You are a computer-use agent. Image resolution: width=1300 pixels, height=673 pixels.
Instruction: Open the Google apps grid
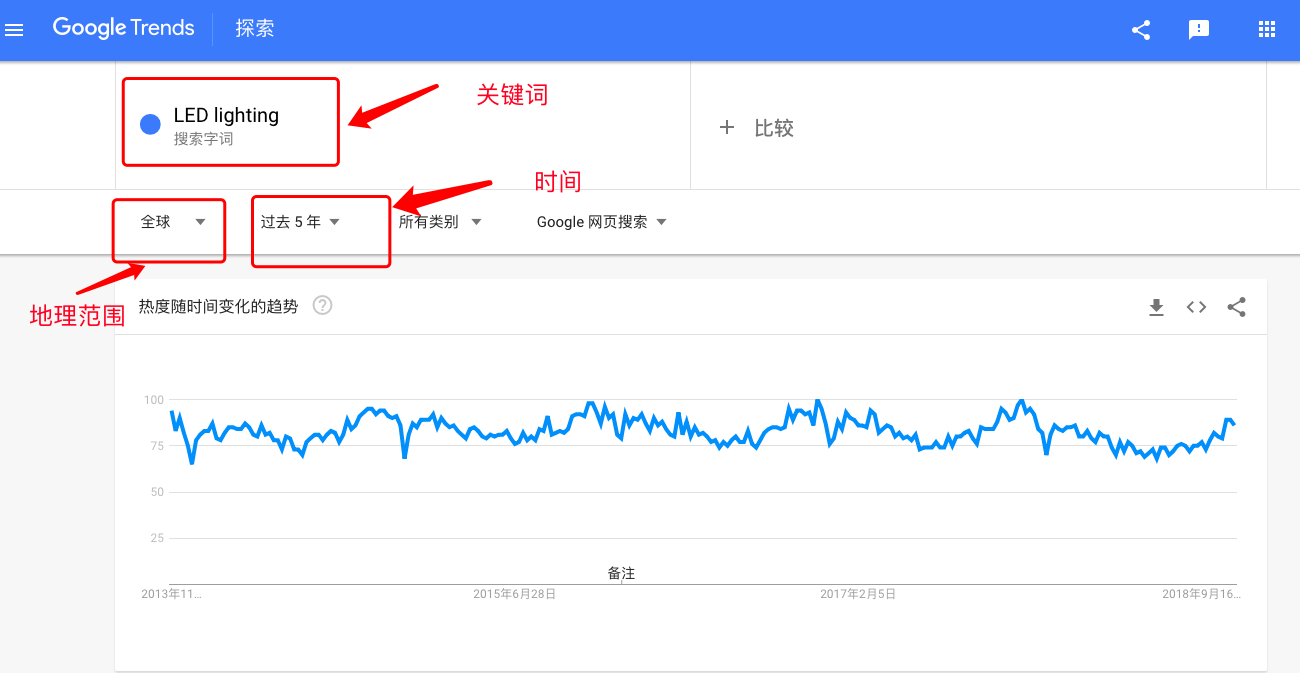(1267, 30)
